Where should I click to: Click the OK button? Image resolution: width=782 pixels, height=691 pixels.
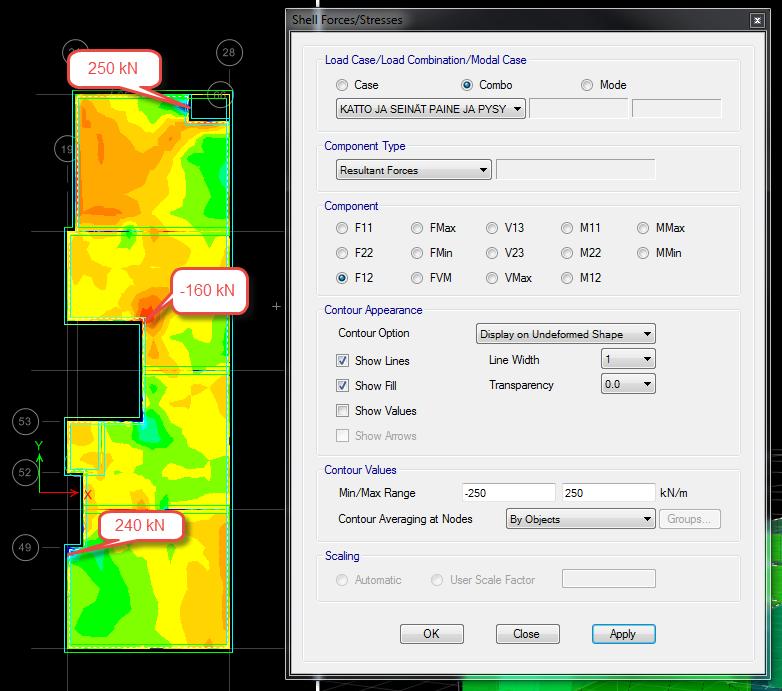[x=432, y=634]
